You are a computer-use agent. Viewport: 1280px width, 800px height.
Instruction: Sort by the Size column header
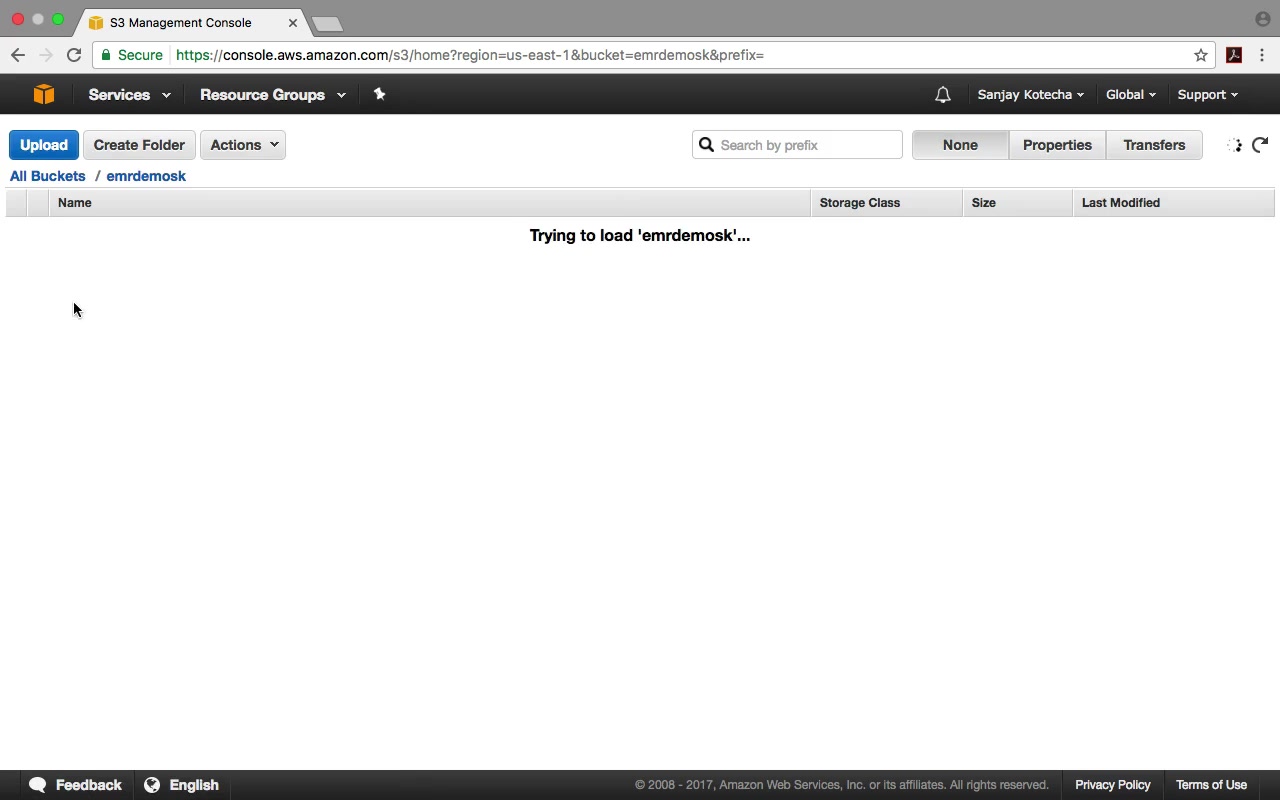coord(1018,203)
